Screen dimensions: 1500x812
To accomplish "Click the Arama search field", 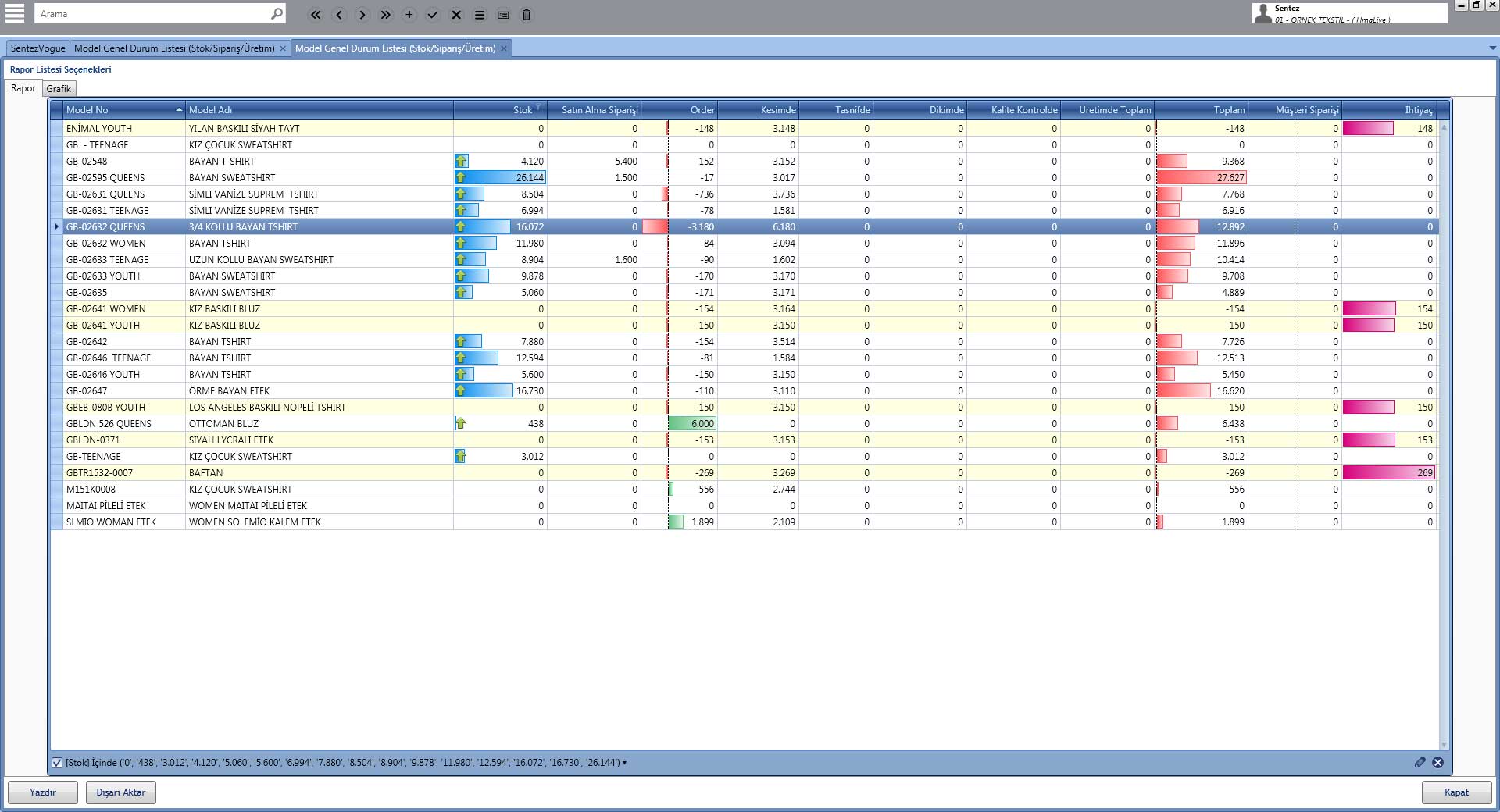I will tap(152, 14).
